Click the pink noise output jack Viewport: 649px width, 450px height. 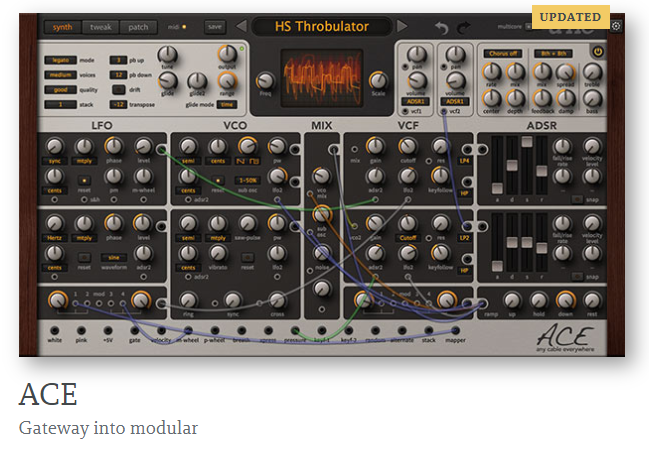tap(81, 330)
